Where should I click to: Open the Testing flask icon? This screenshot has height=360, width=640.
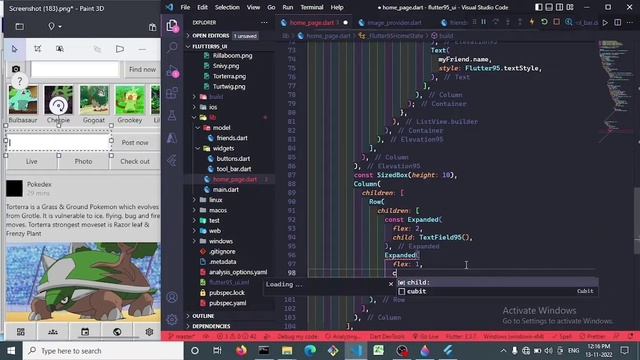coord(172,116)
